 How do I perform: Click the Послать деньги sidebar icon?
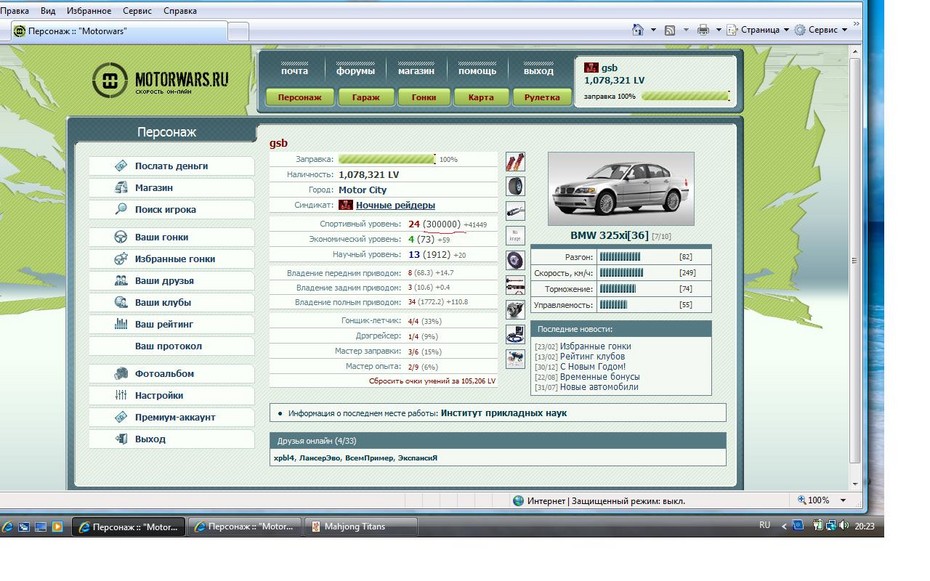[121, 166]
